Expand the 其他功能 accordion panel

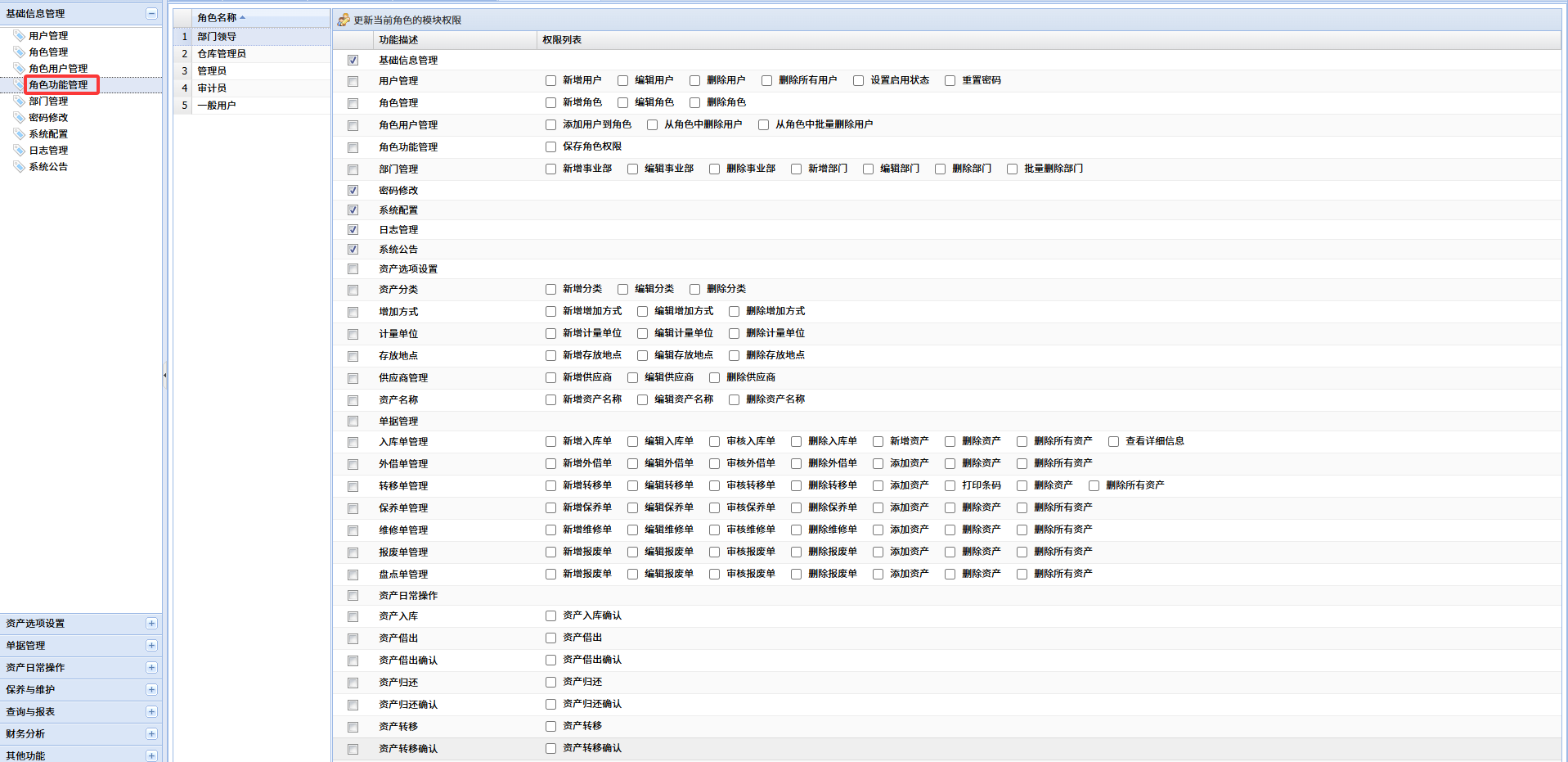point(151,755)
